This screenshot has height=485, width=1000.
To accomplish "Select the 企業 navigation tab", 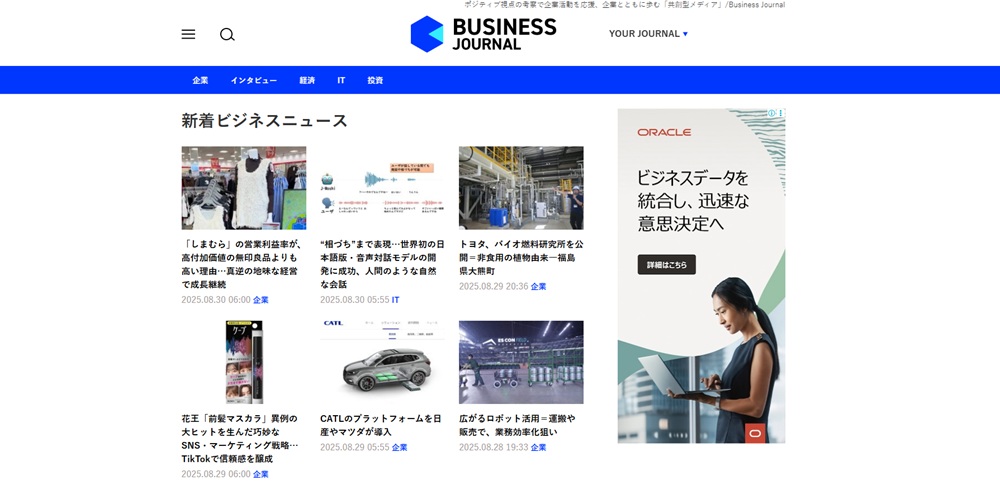I will coord(200,80).
